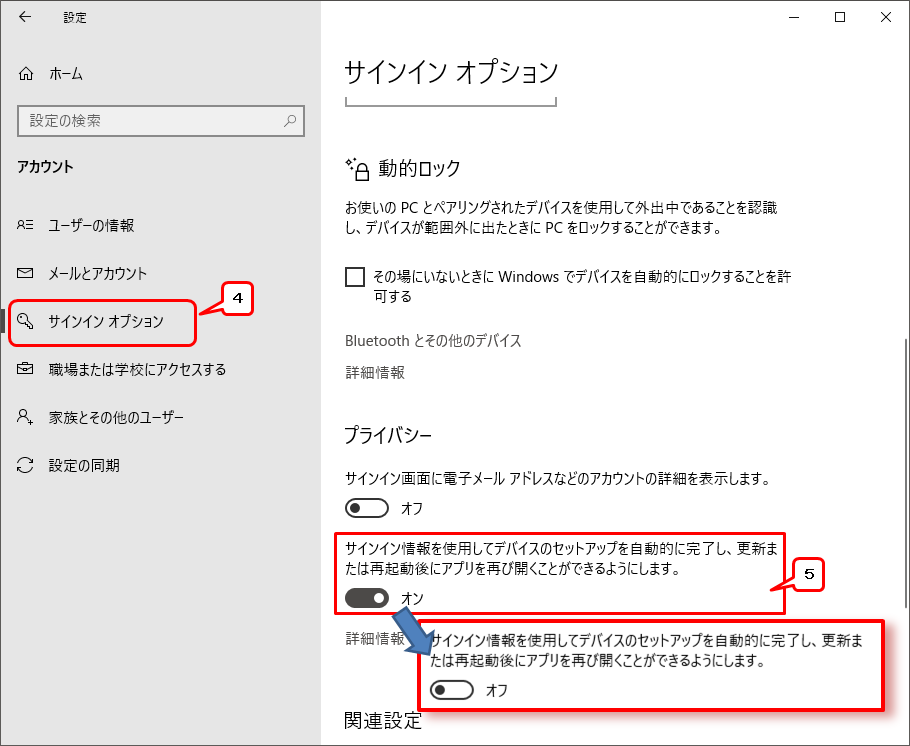Open Bluetooth とその他のデバイス link
Screen dimensions: 910x746
click(433, 341)
